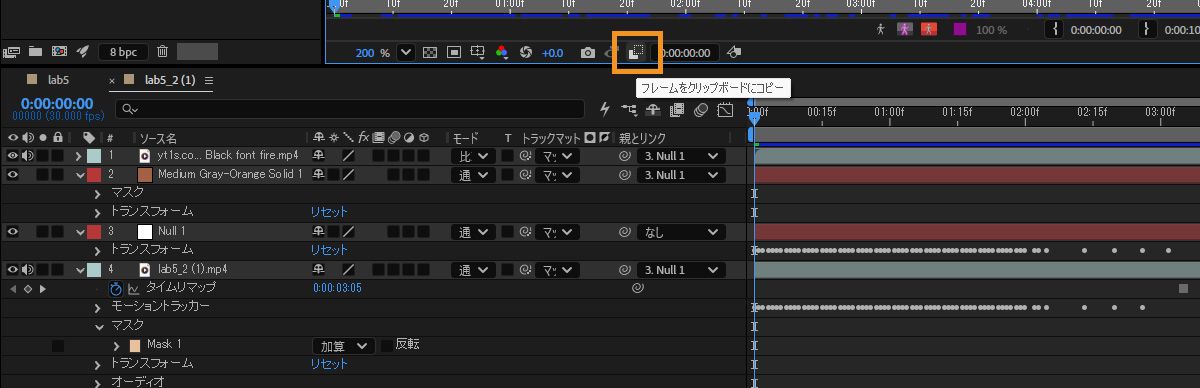Enable the 反転 checkbox for Mask 1
Viewport: 1200px width, 388px height.
(x=387, y=345)
